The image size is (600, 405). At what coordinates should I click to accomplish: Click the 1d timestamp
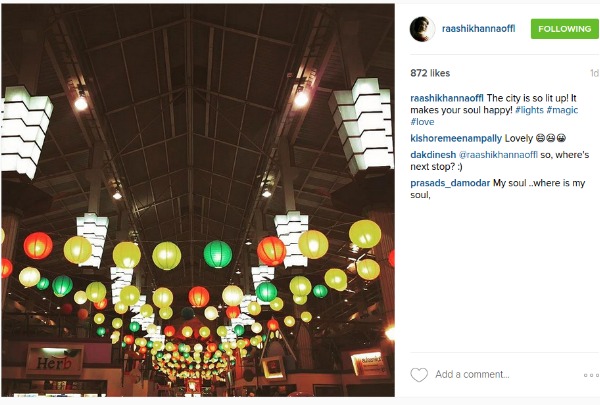[x=594, y=73]
